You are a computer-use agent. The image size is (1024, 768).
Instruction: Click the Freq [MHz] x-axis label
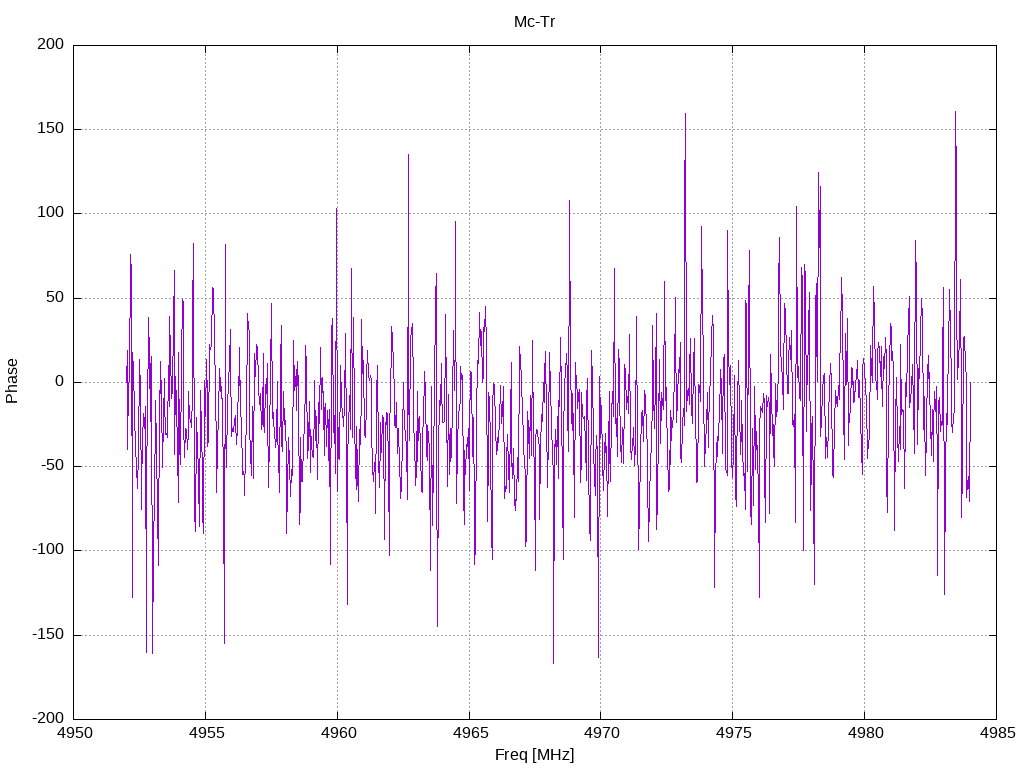click(534, 755)
